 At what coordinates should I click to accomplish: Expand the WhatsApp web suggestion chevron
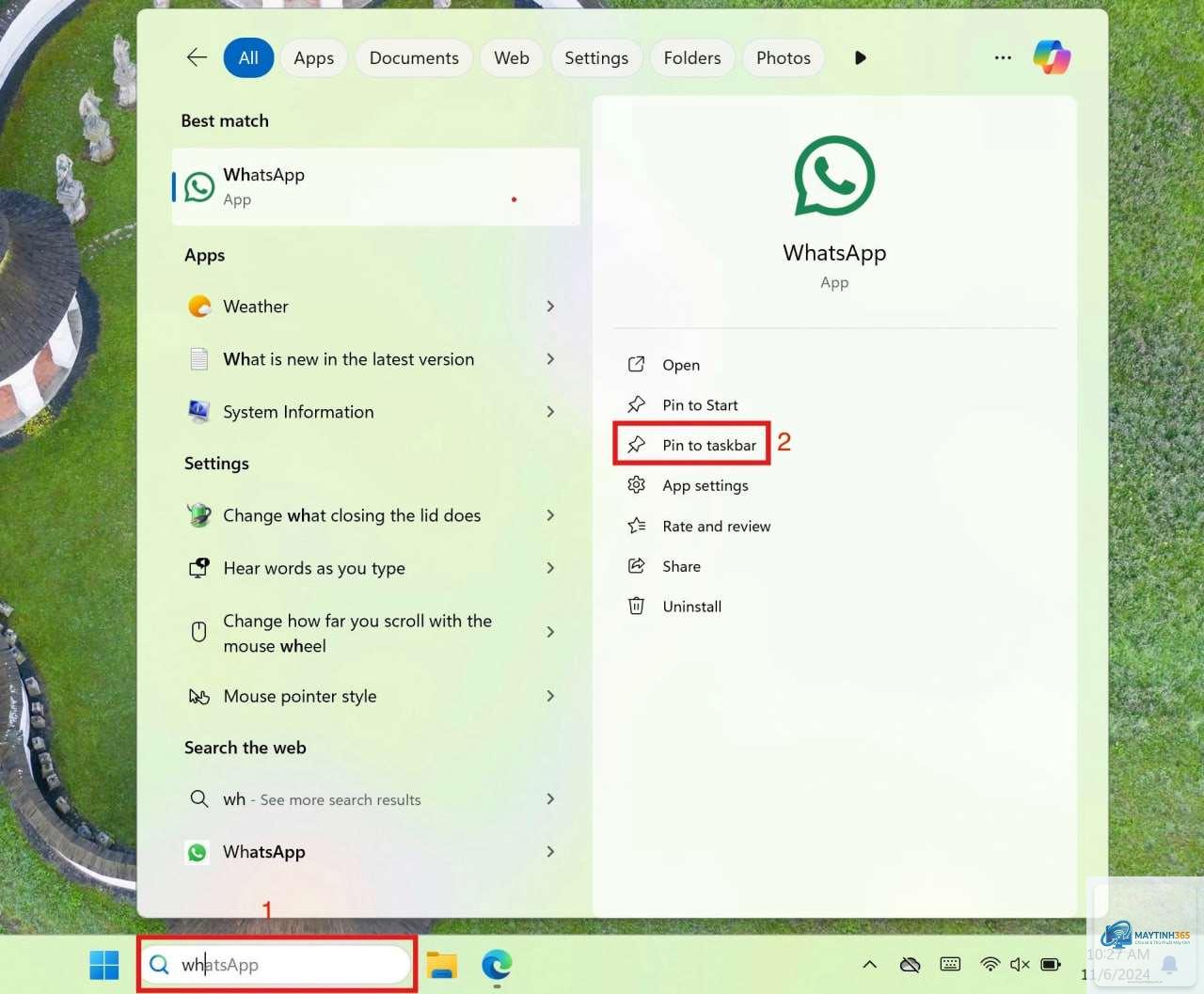[551, 852]
